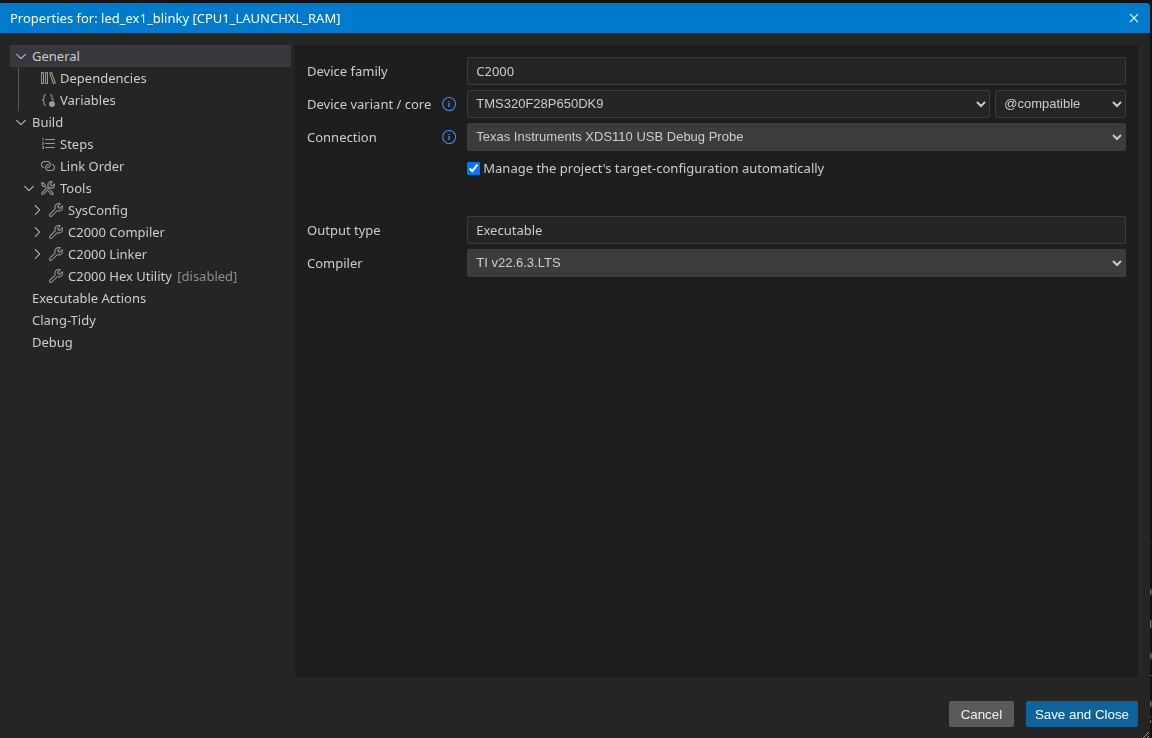Click info icon beside Device variant / core

[449, 104]
